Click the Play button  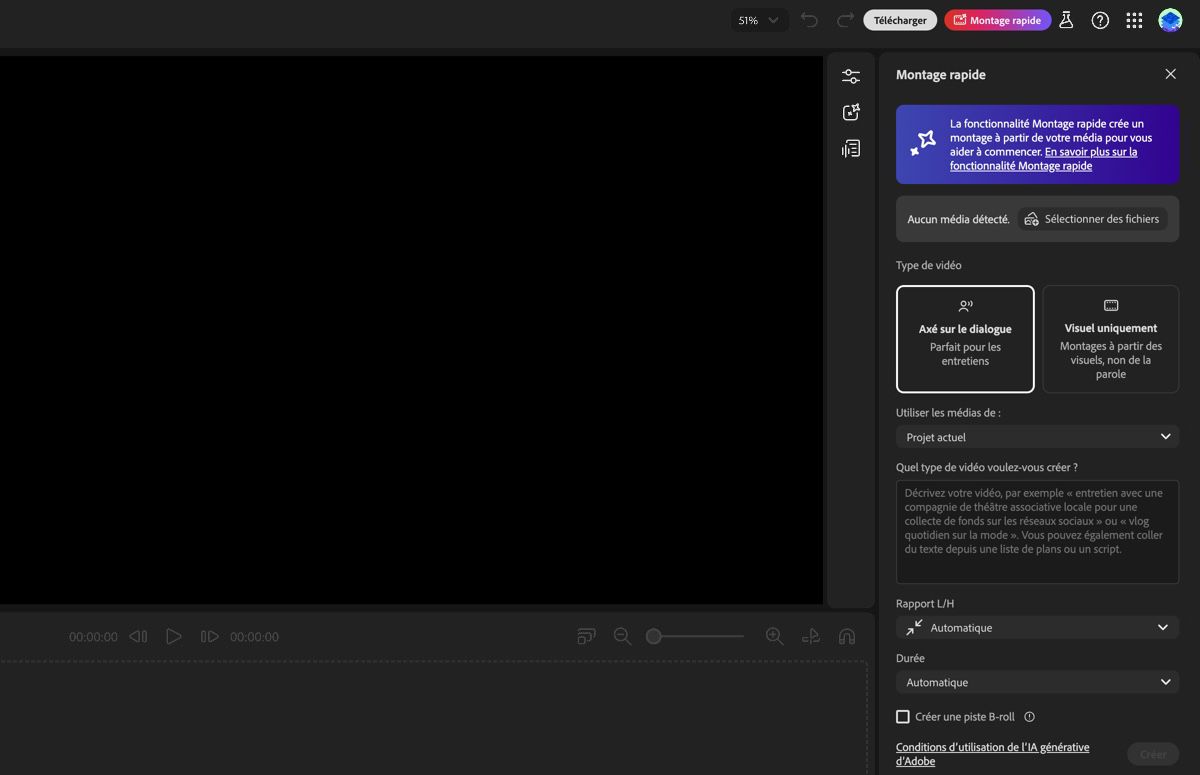174,636
